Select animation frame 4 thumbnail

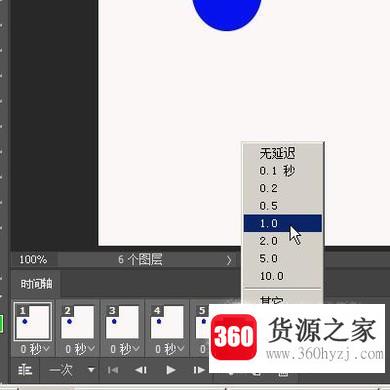pyautogui.click(x=167, y=322)
